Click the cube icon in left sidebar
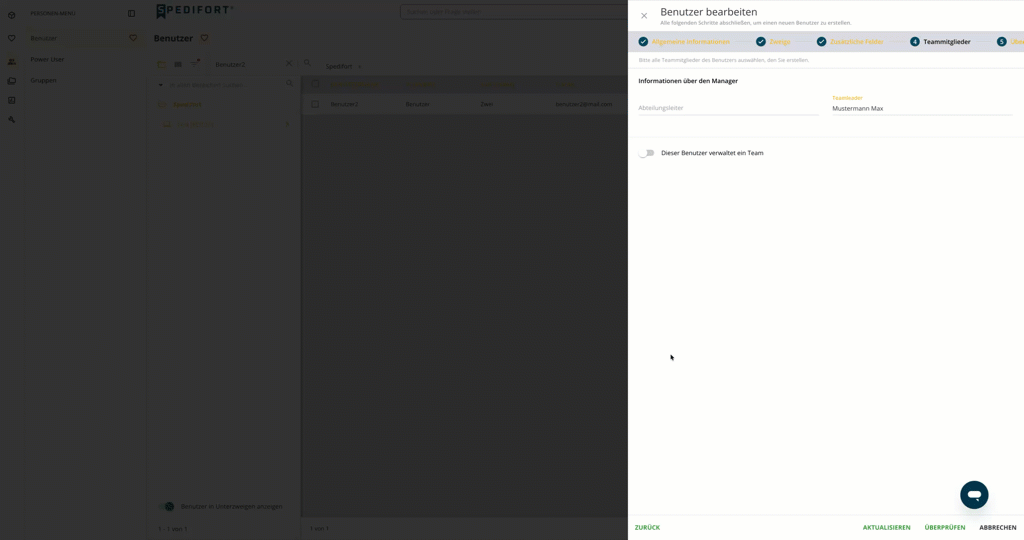This screenshot has width=1024, height=540. point(11,15)
